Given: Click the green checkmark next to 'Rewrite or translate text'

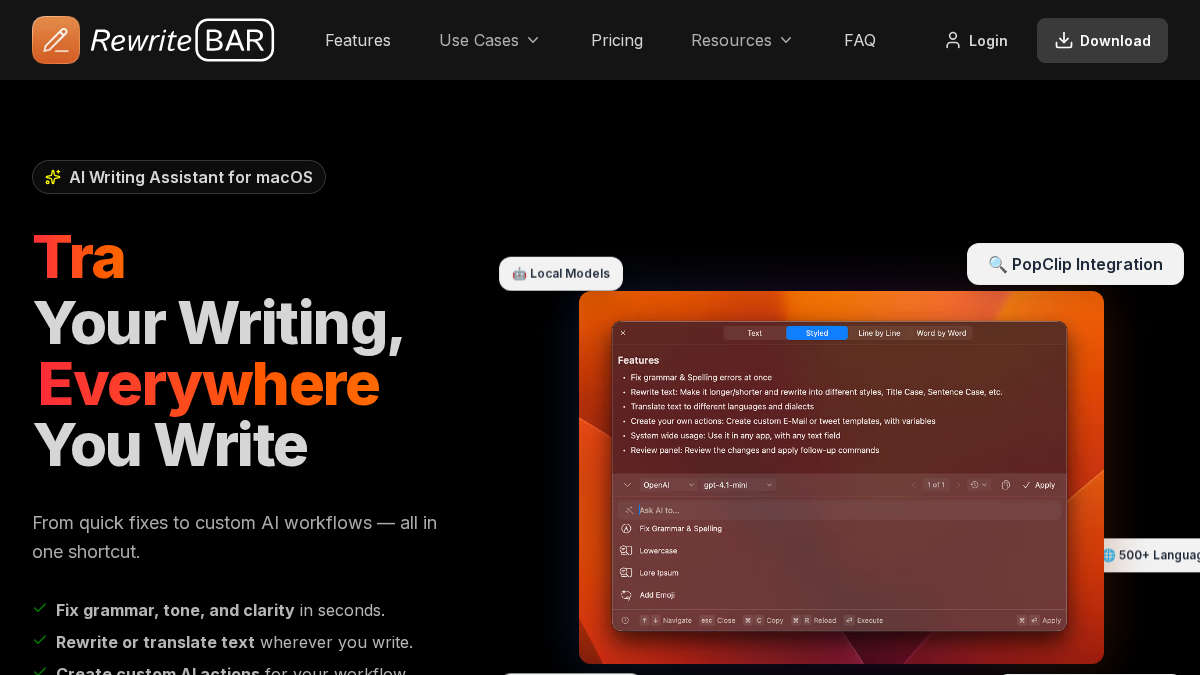Looking at the screenshot, I should pos(40,640).
